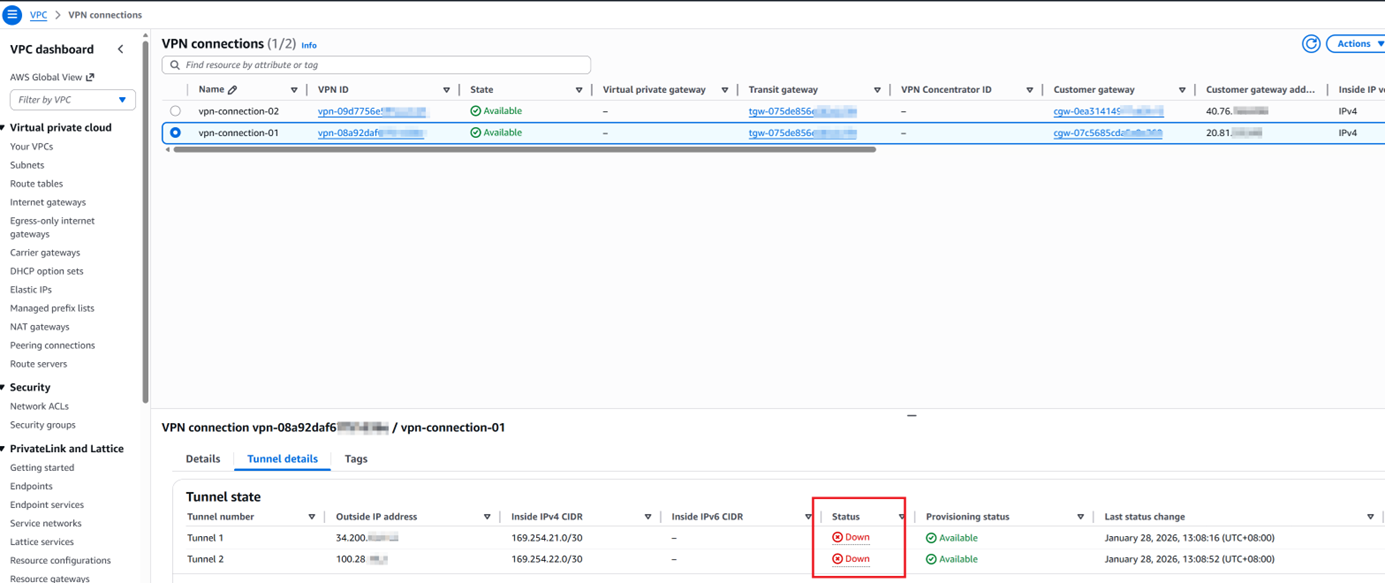Open the cgw-07c5685 customer gateway link

1108,132
